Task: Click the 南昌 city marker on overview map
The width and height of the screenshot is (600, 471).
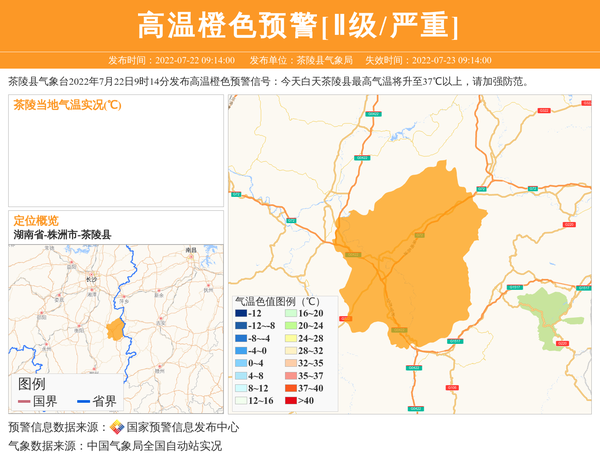Action: [191, 255]
